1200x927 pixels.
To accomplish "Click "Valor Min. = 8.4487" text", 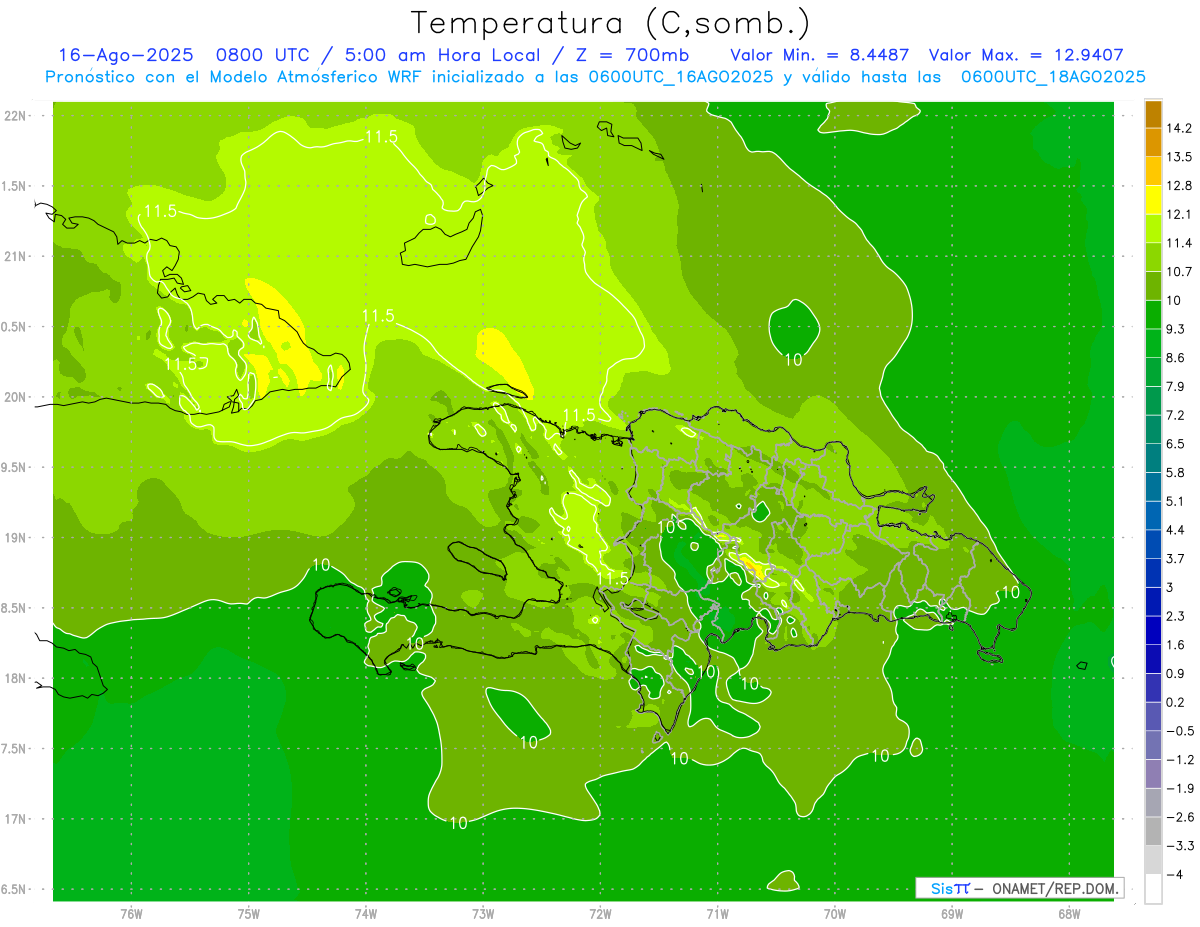I will [x=819, y=55].
